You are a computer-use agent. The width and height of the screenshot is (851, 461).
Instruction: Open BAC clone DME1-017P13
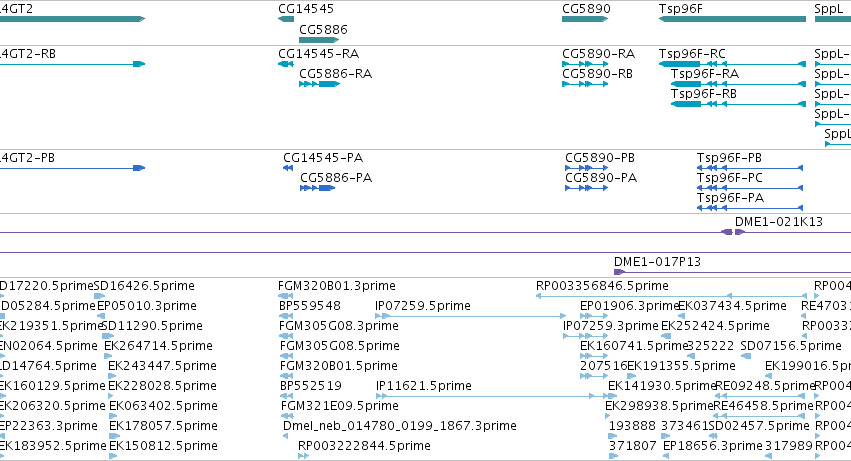tap(657, 262)
